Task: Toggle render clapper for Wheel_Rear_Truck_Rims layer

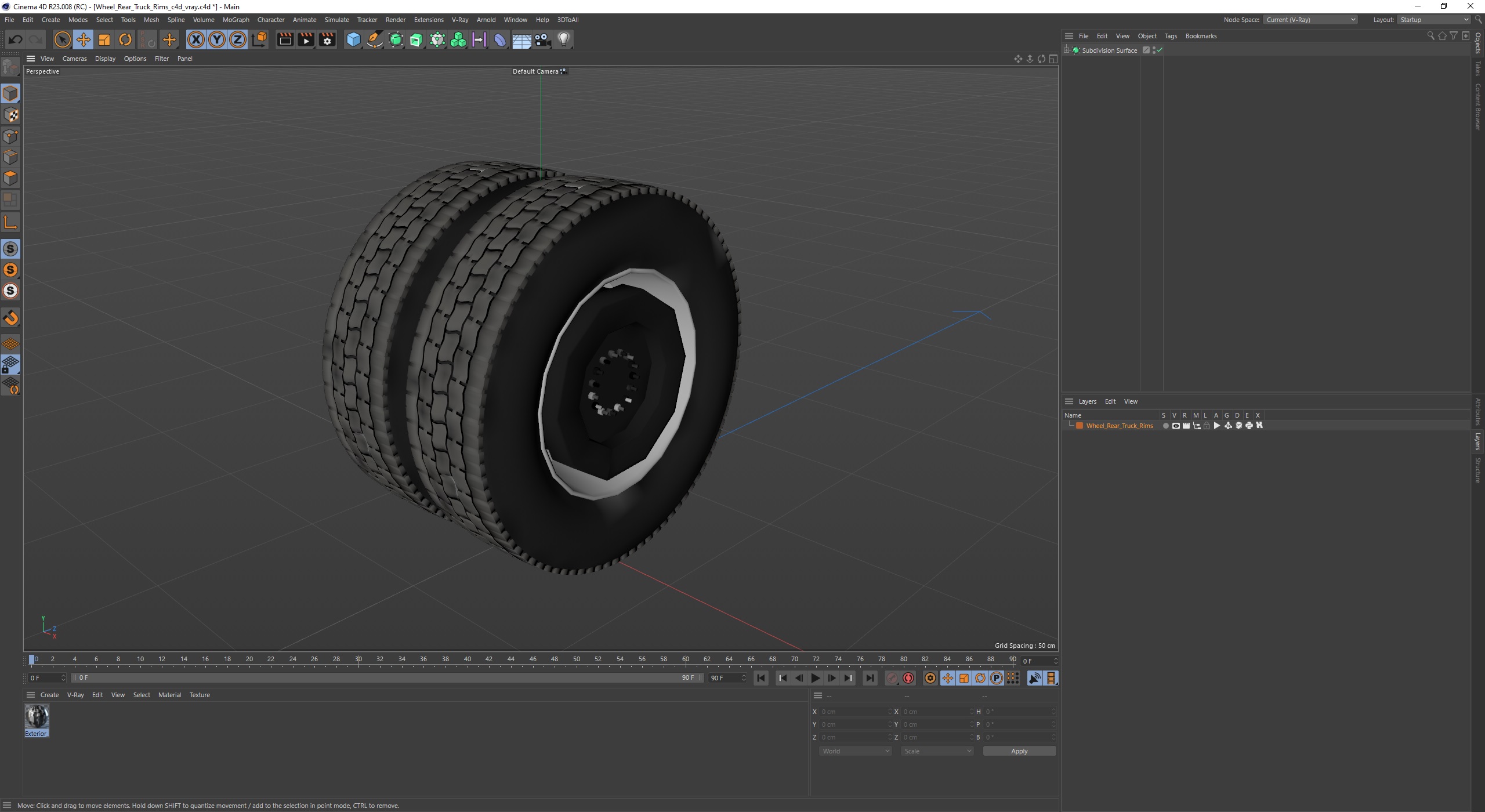Action: tap(1186, 426)
